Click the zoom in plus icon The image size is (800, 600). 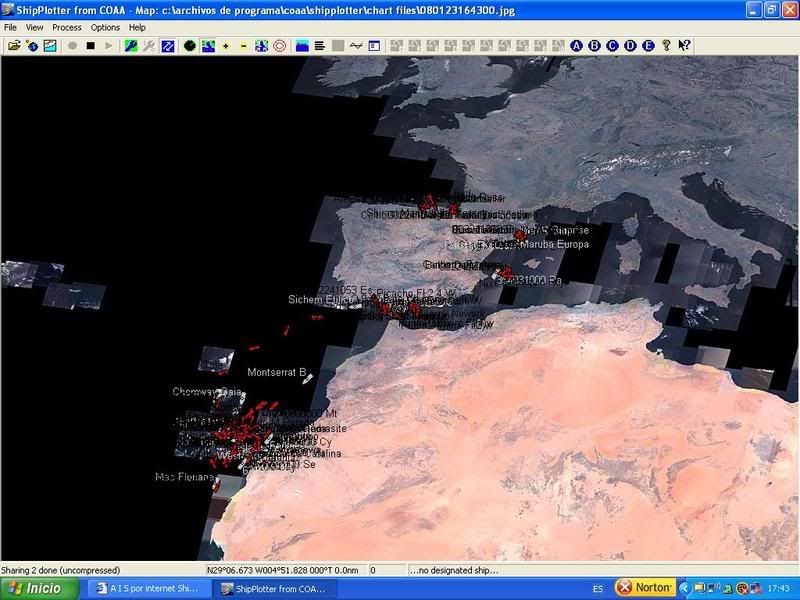225,46
